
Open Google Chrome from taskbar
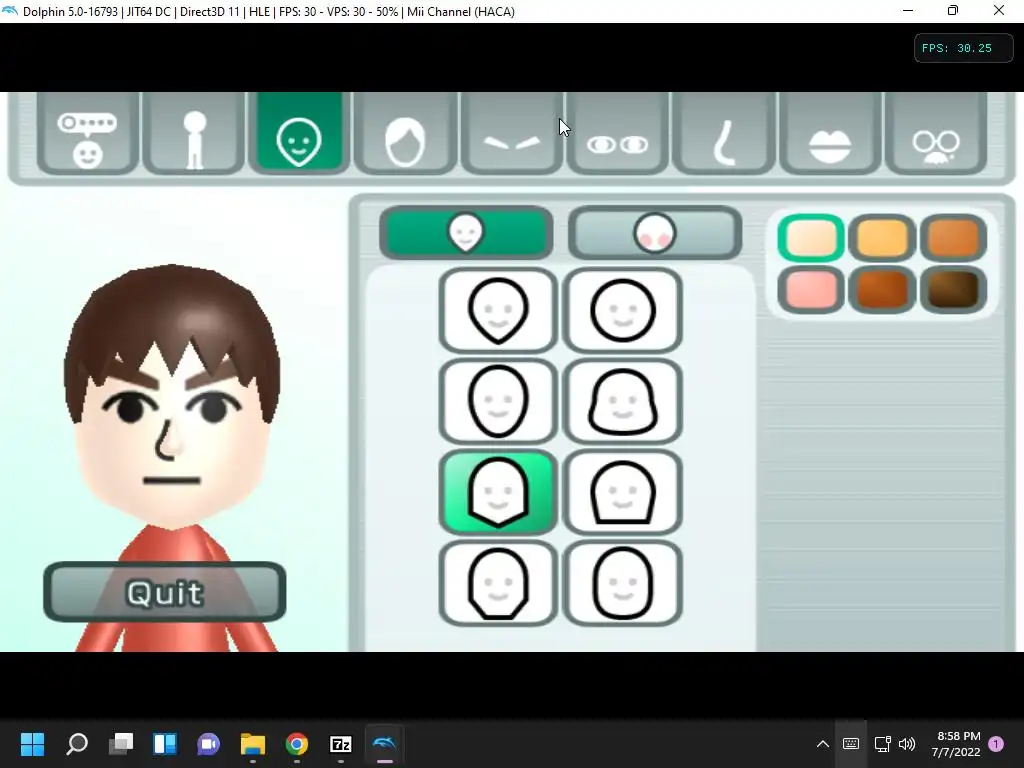click(x=297, y=744)
